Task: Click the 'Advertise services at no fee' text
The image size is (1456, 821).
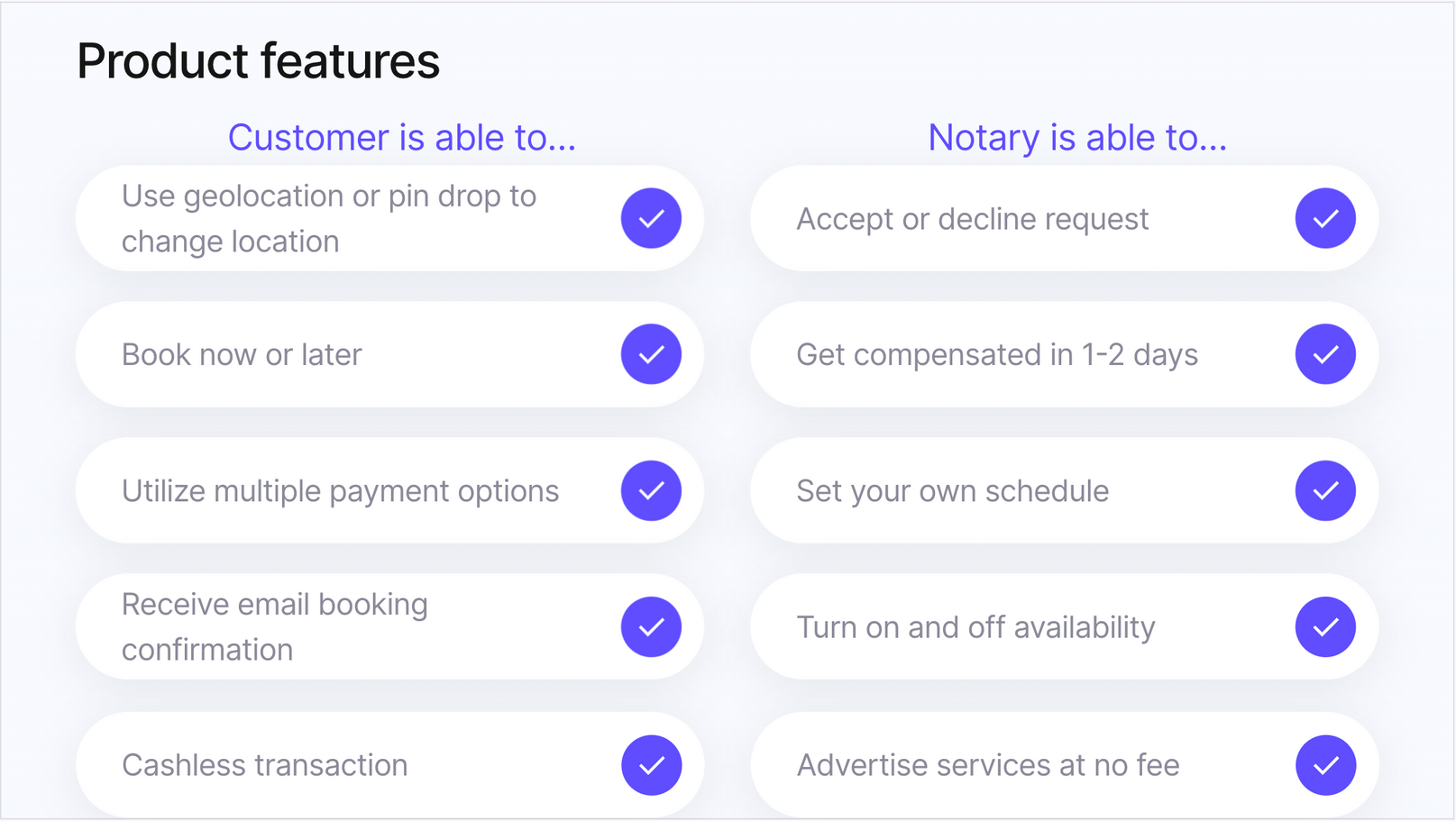Action: (x=987, y=765)
